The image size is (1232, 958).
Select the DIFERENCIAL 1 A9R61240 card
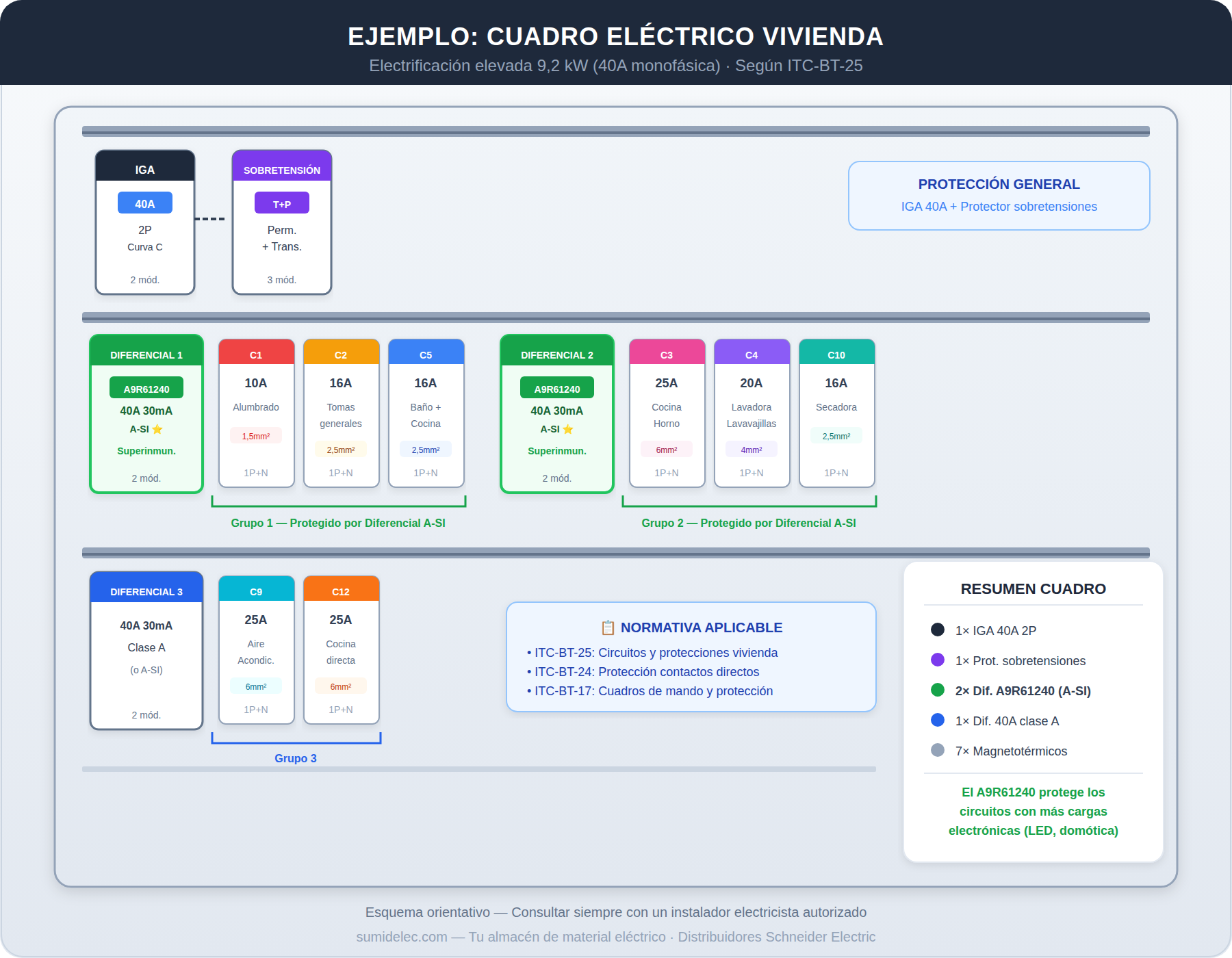tap(145, 414)
